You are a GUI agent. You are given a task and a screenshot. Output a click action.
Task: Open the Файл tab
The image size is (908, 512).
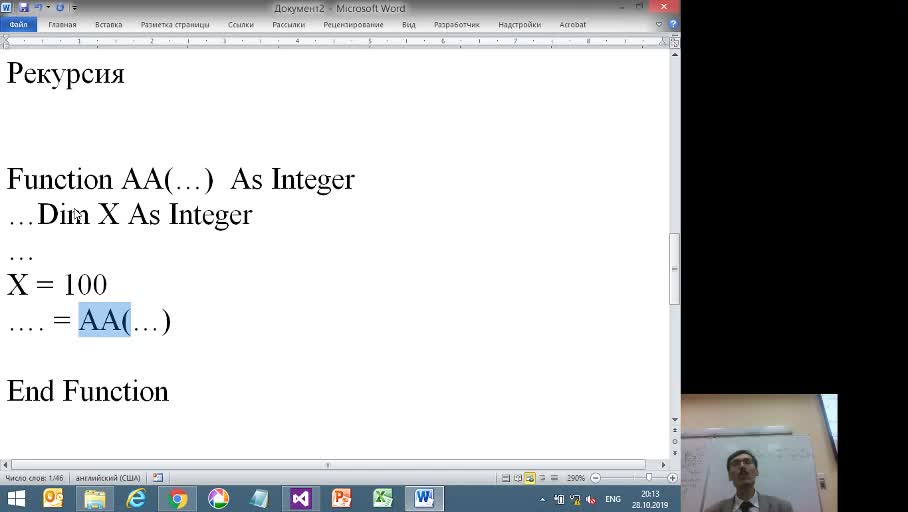19,25
